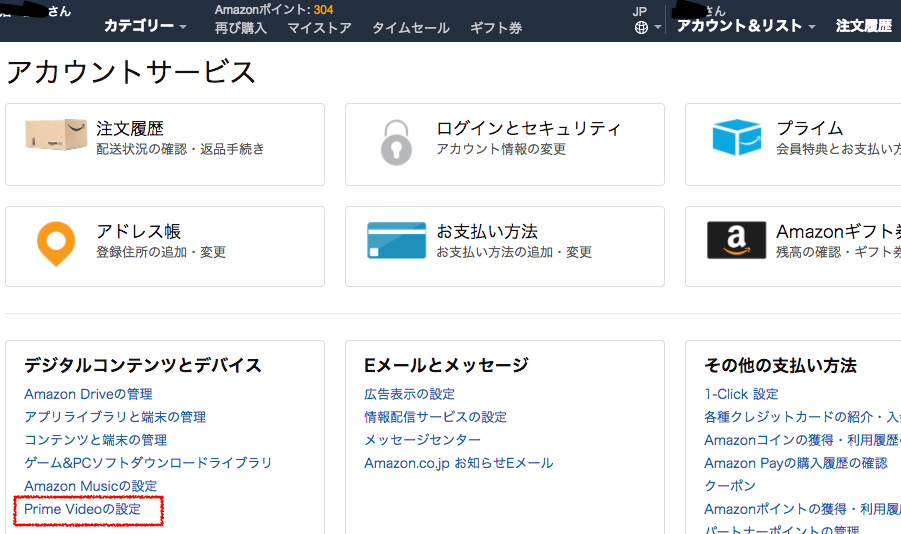Click the cardboard box icon for 注文履歴

[x=56, y=135]
